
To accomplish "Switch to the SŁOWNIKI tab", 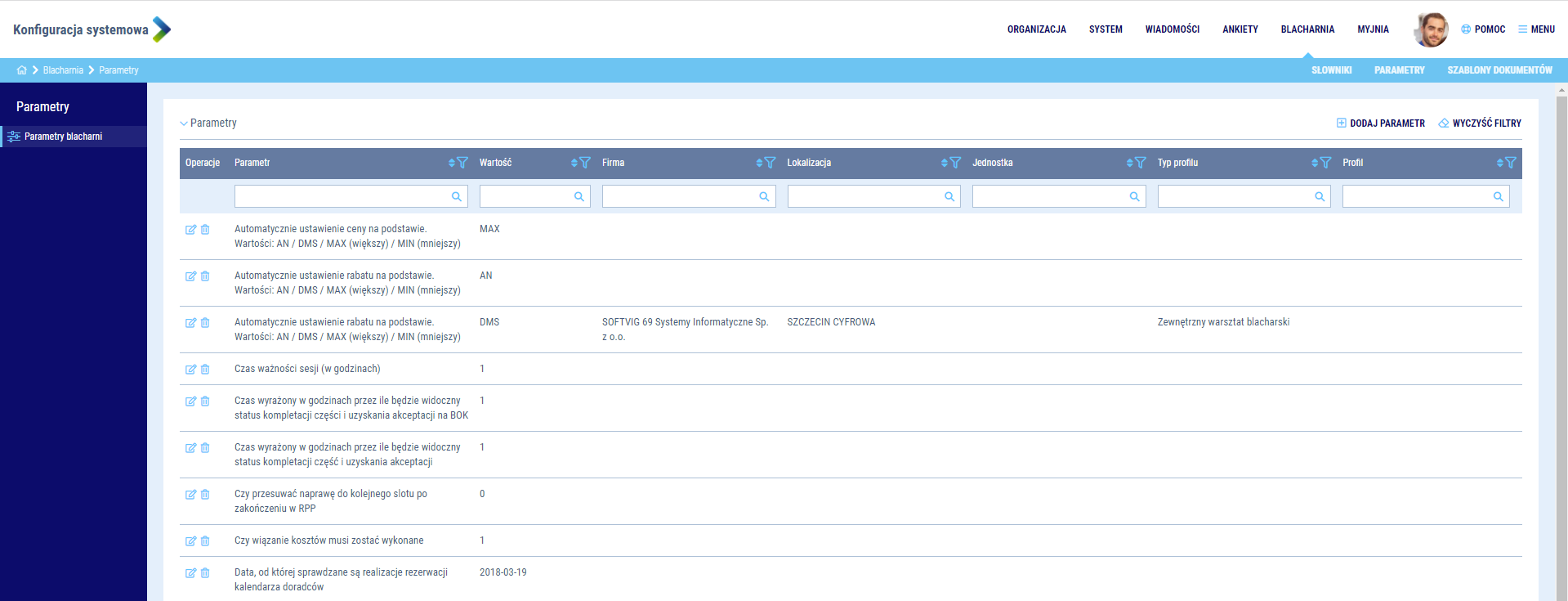I will (x=1331, y=70).
